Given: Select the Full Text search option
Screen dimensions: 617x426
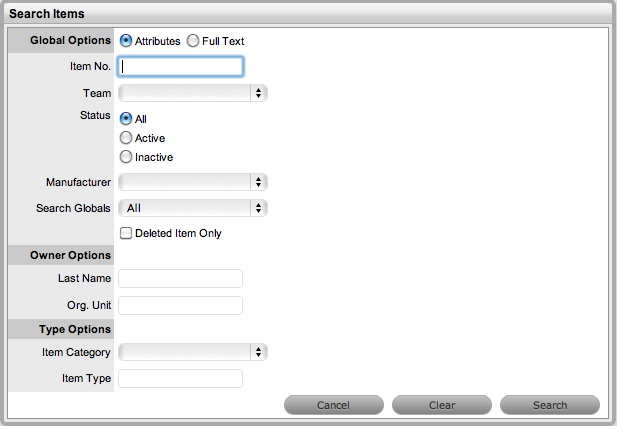Looking at the screenshot, I should (192, 41).
